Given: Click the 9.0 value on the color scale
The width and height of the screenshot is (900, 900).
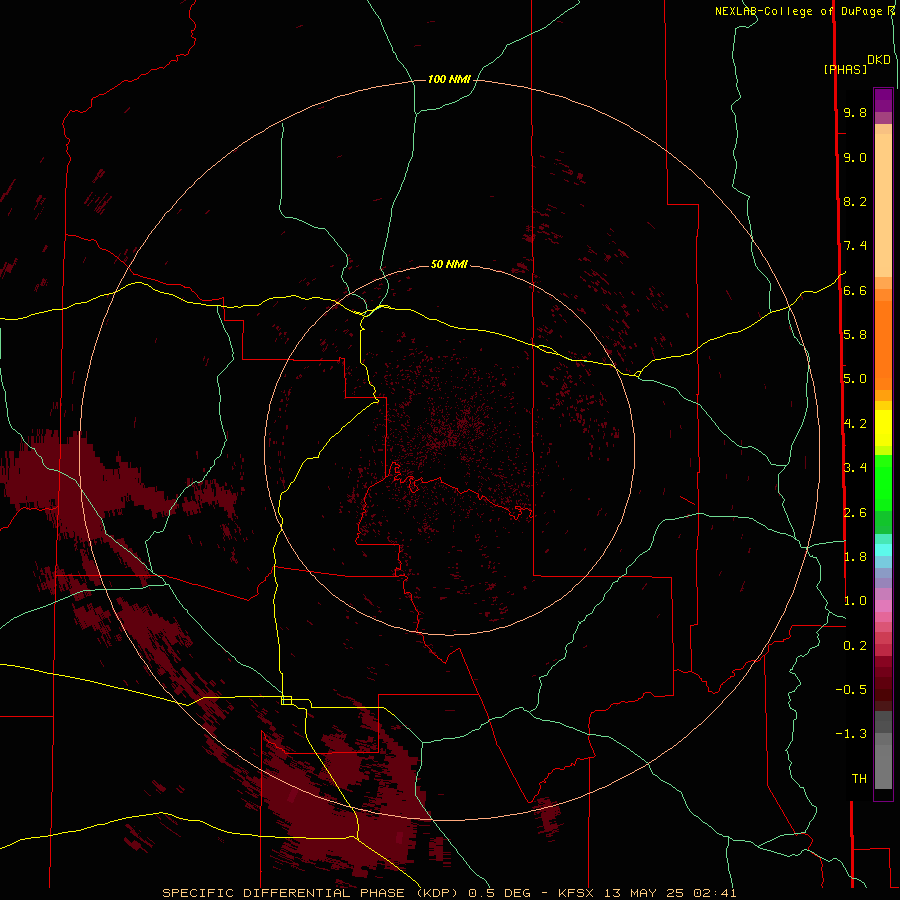Looking at the screenshot, I should point(855,157).
